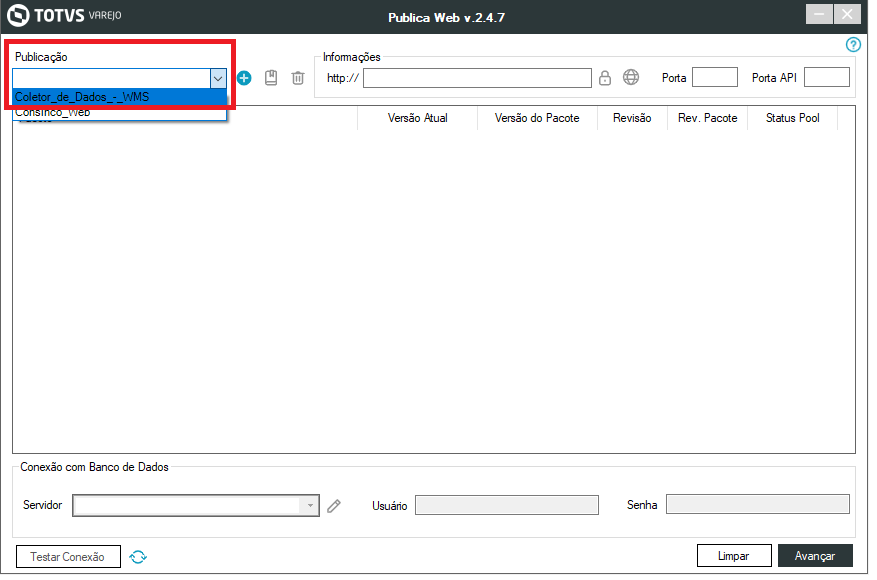Click the globe browser icon
The width and height of the screenshot is (877, 580).
[x=631, y=77]
